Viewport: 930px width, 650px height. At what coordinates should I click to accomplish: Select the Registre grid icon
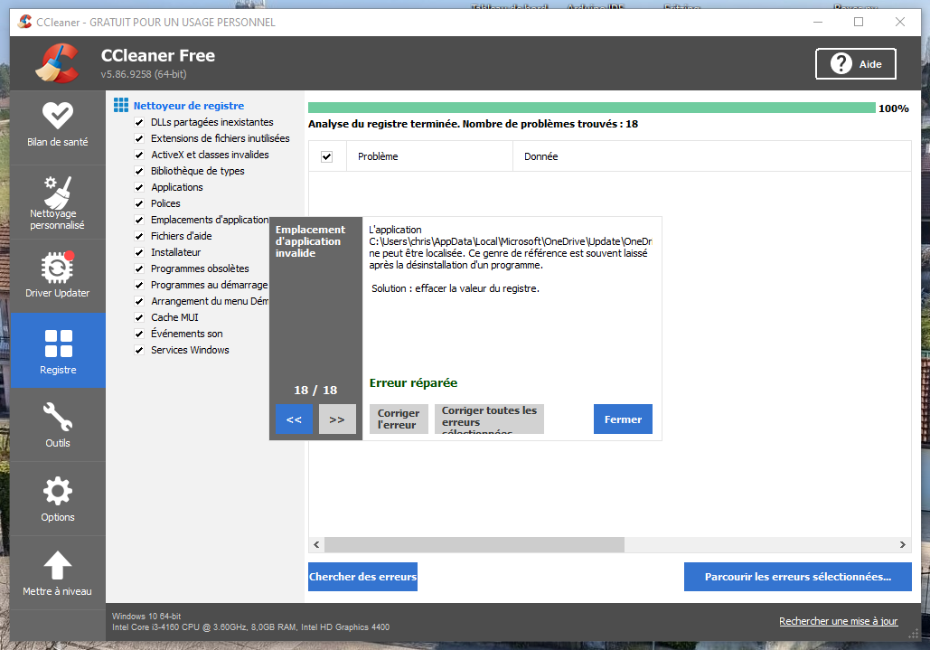58,344
